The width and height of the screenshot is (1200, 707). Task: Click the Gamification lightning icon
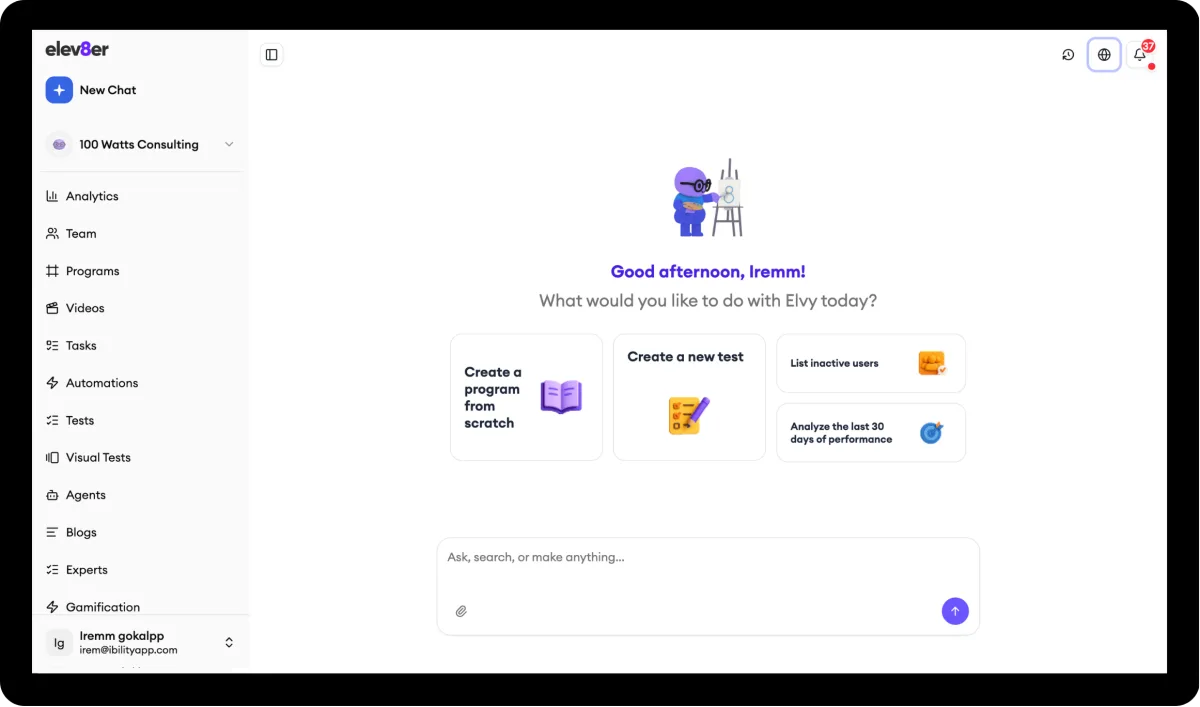point(52,607)
